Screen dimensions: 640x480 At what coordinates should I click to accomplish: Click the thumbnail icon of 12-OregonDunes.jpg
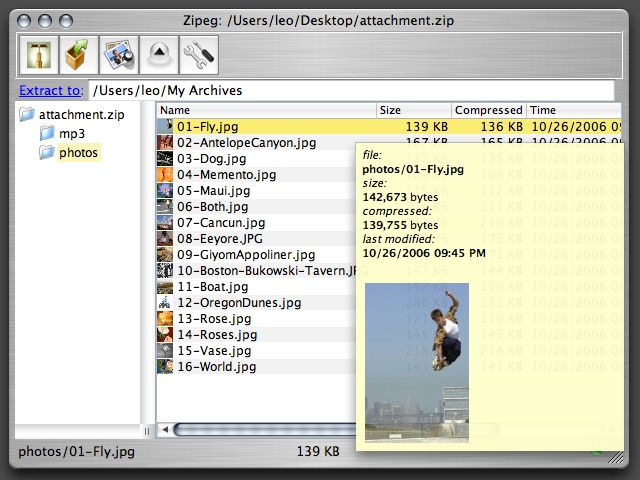(165, 302)
